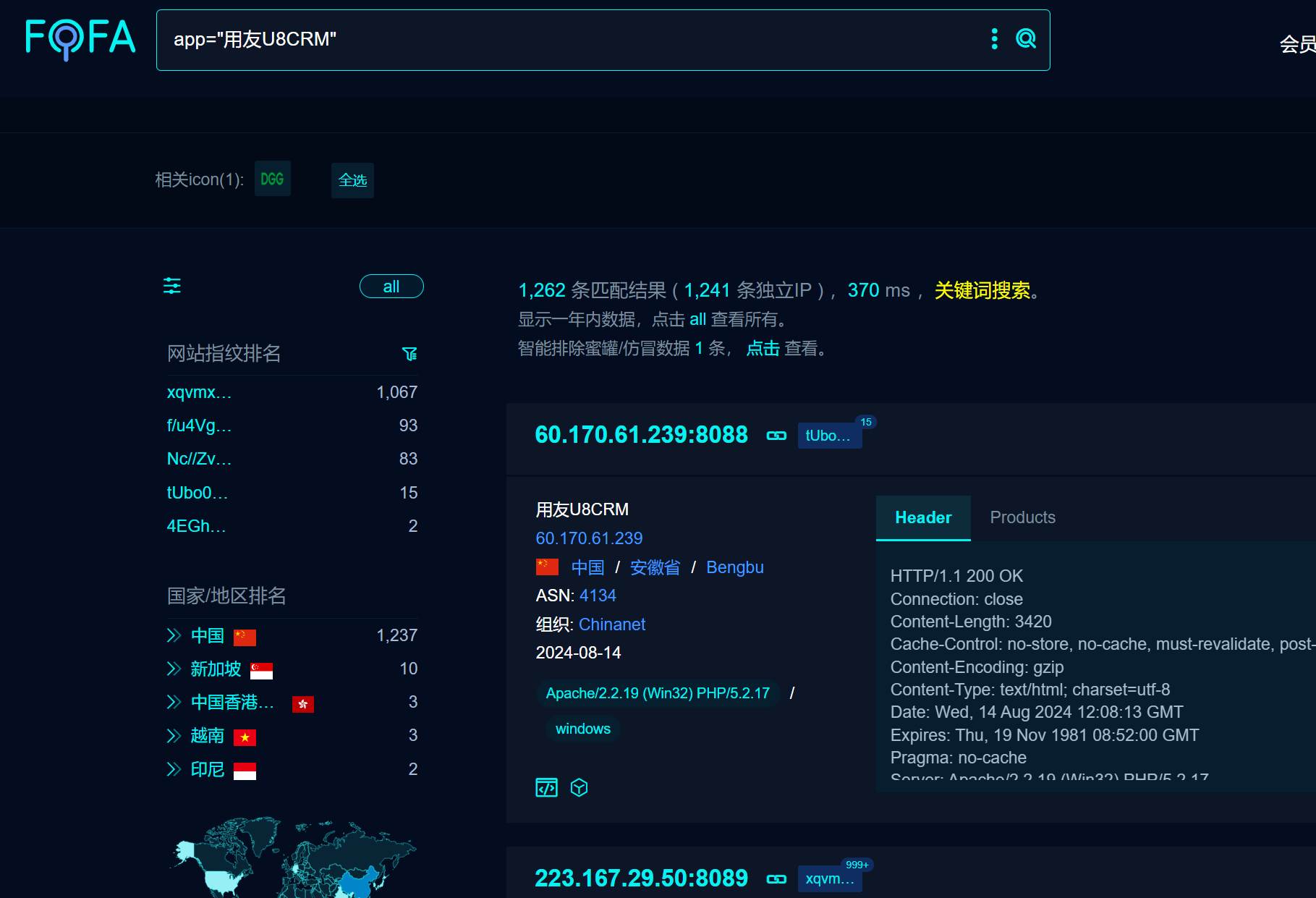
Task: Click the 安徽省 province link
Action: (655, 567)
